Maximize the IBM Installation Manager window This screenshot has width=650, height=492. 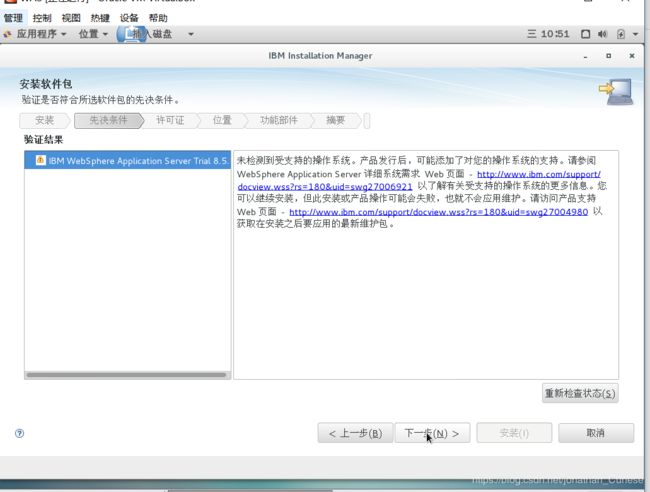point(609,56)
